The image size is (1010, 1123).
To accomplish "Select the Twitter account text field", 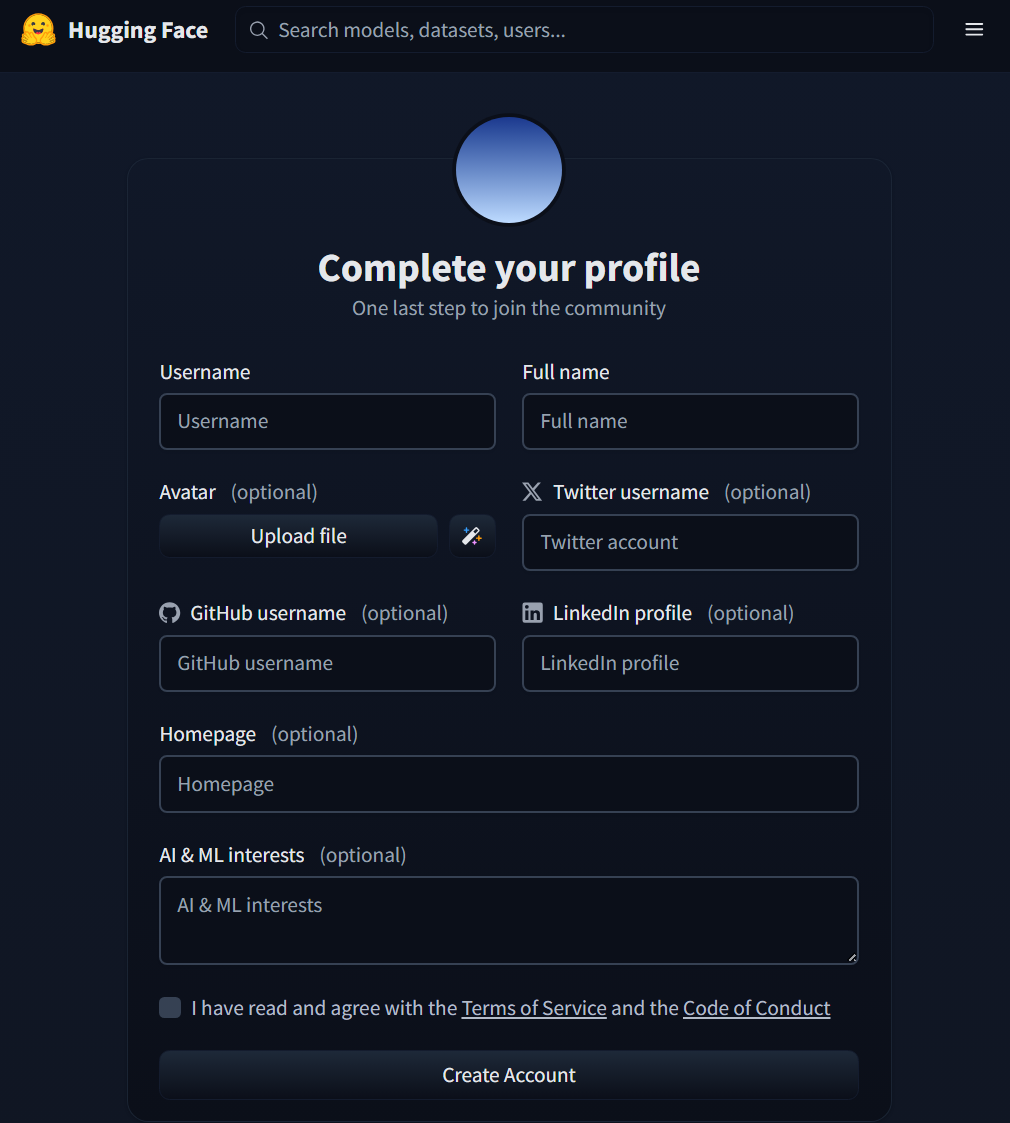I will pos(690,542).
